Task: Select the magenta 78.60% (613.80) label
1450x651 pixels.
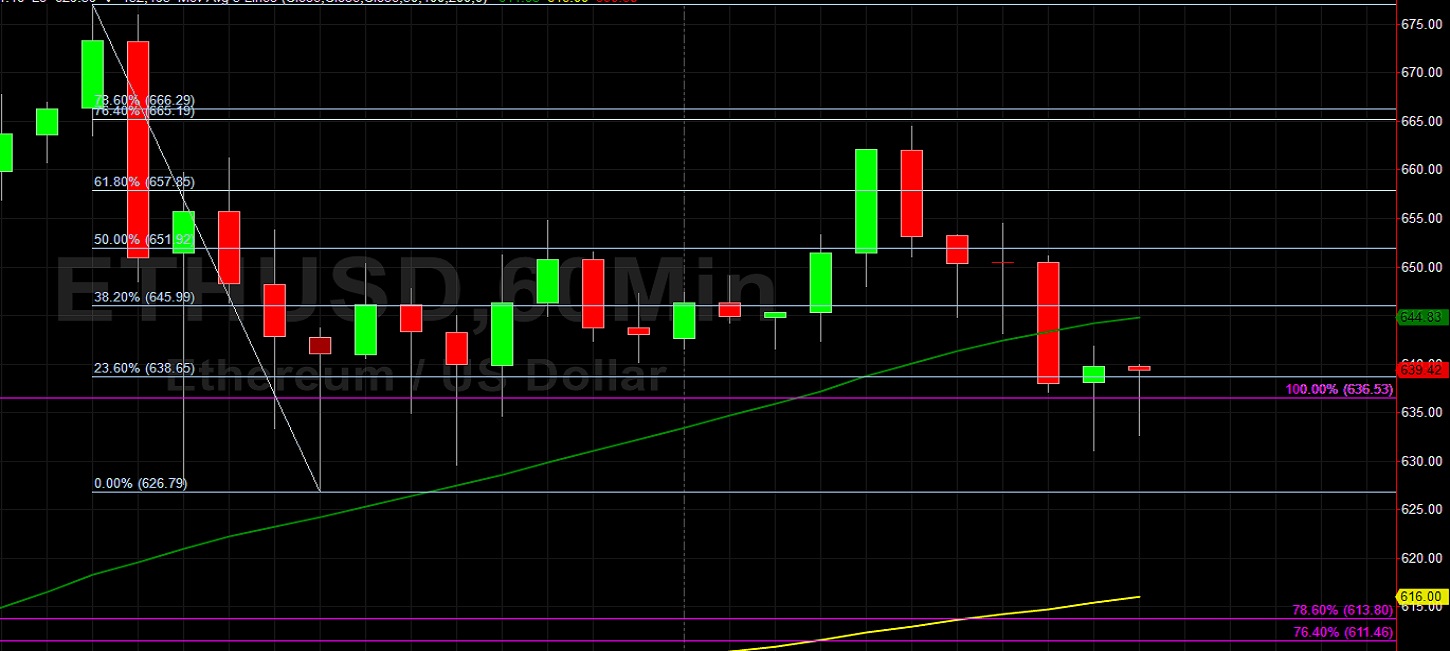Action: point(1343,610)
